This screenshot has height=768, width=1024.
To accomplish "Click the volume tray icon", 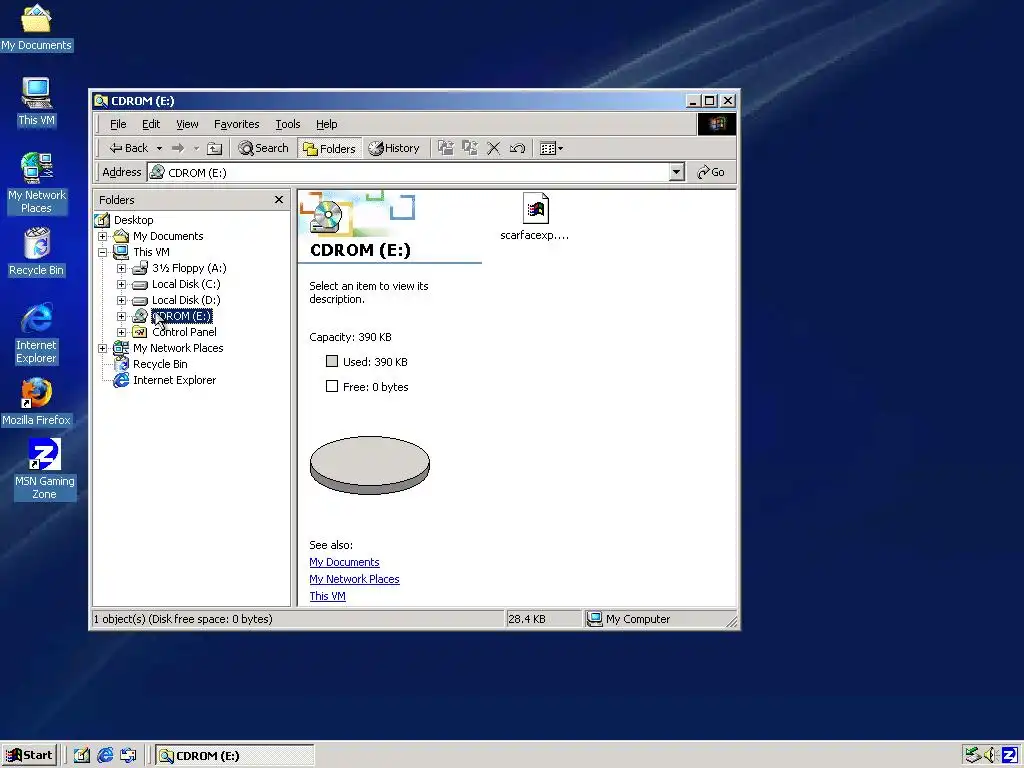I will pyautogui.click(x=991, y=756).
